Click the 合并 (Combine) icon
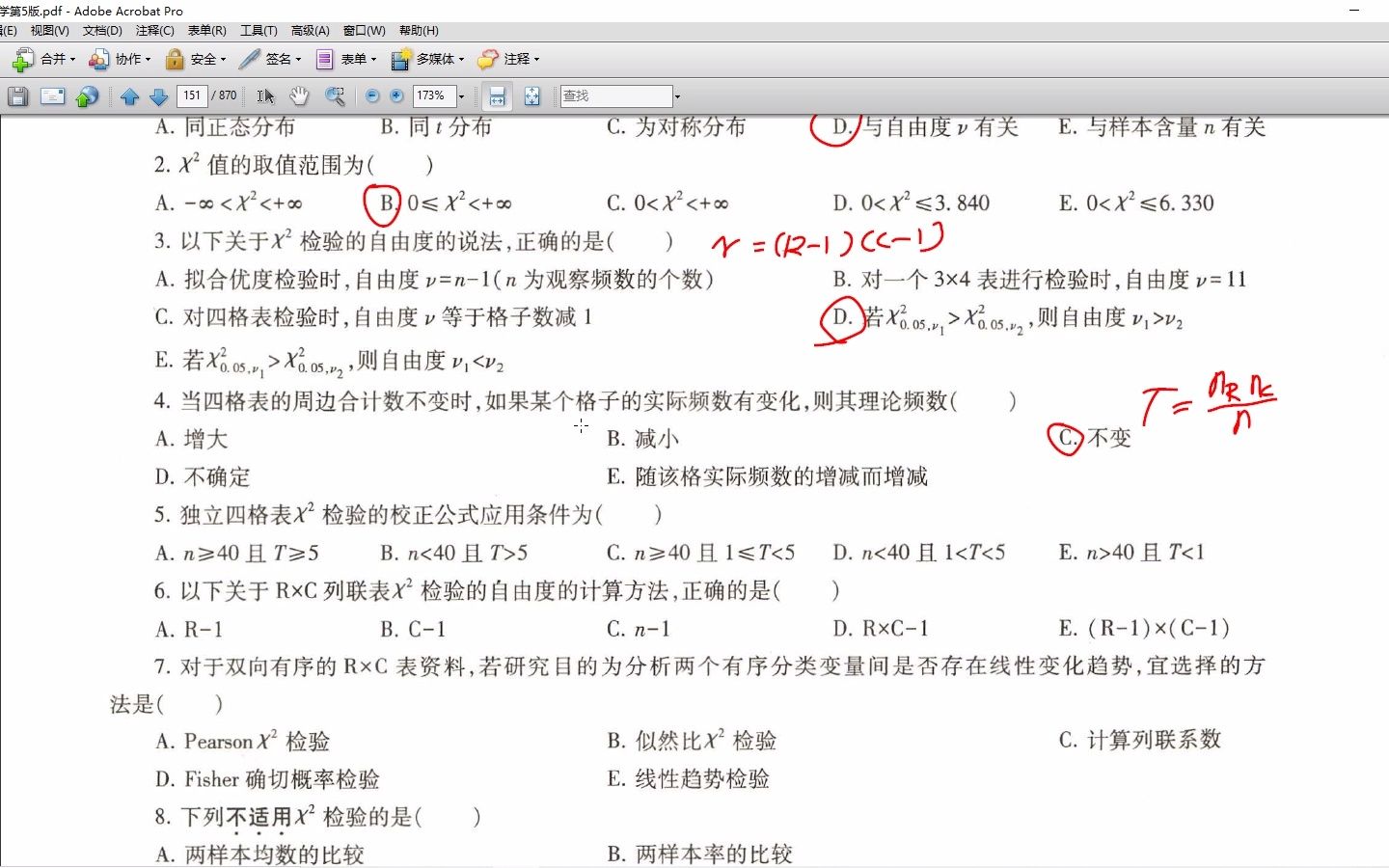The image size is (1389, 868). (x=22, y=60)
